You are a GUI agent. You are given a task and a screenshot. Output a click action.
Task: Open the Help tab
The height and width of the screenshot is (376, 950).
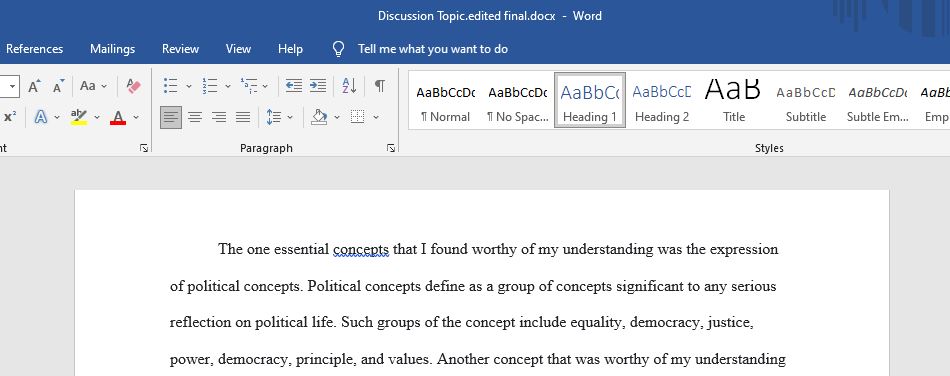(290, 49)
